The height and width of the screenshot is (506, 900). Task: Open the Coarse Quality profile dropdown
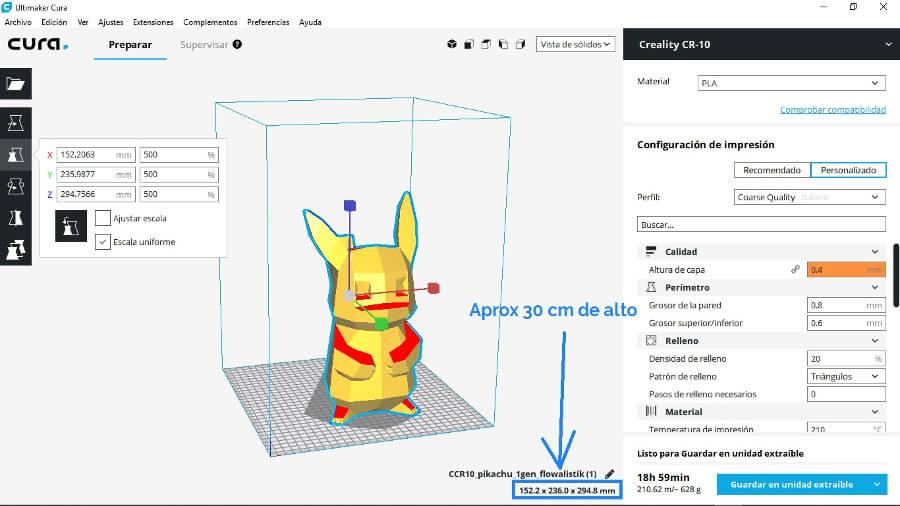809,197
